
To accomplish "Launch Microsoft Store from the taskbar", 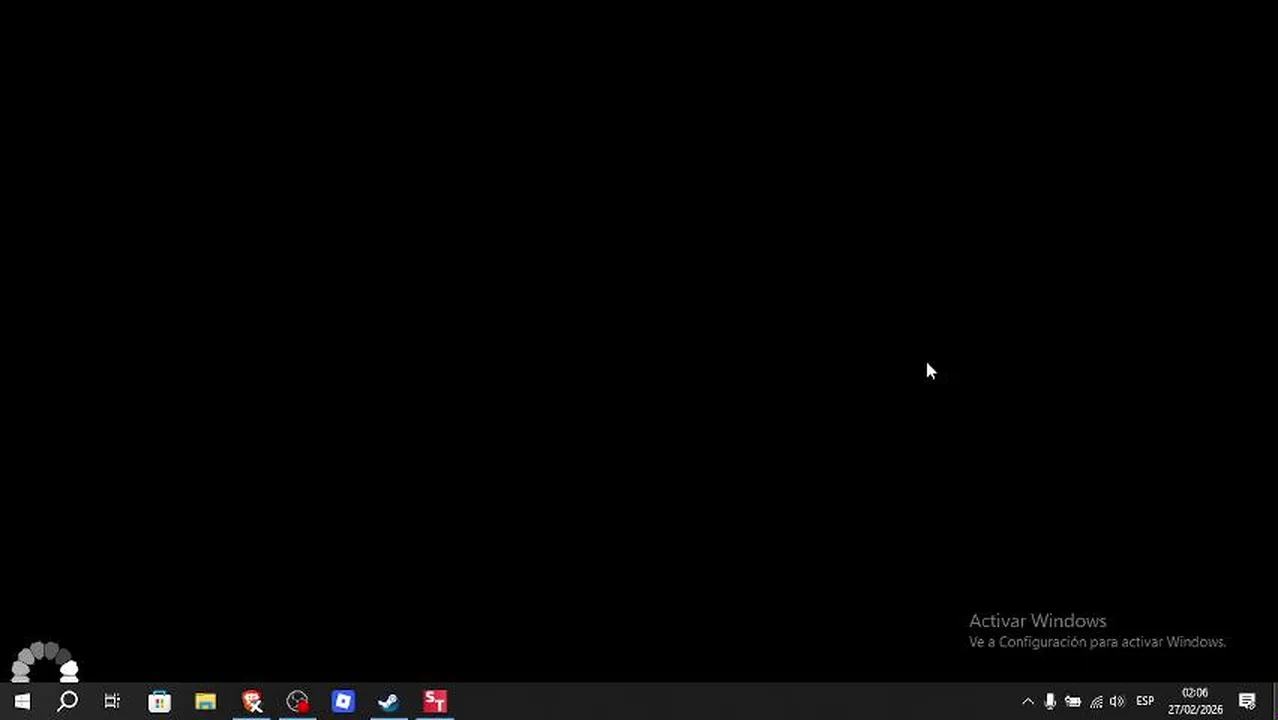I will click(159, 702).
